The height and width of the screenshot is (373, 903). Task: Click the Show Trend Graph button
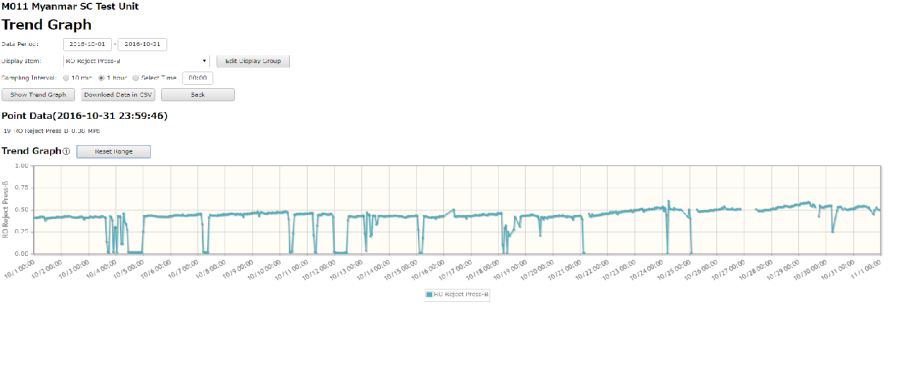pyautogui.click(x=39, y=94)
